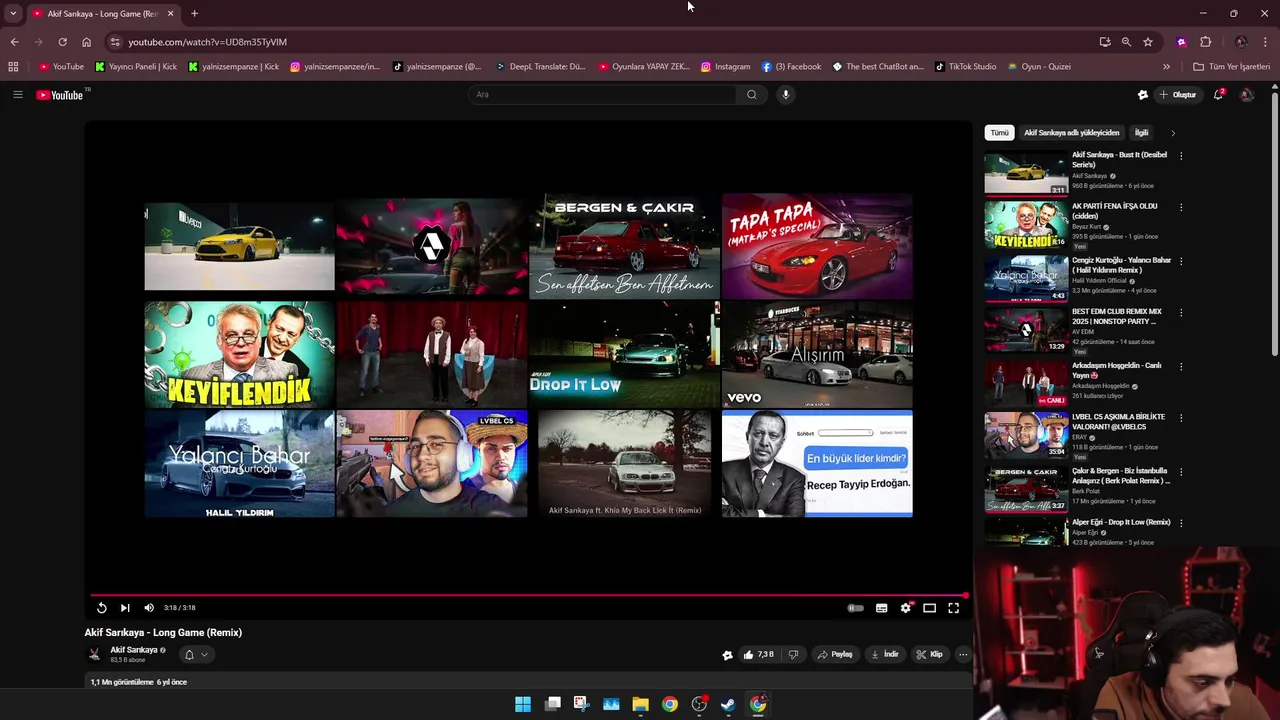Open the Drop It Low (Remix) sidebar title
This screenshot has width=1280, height=720.
point(1121,522)
